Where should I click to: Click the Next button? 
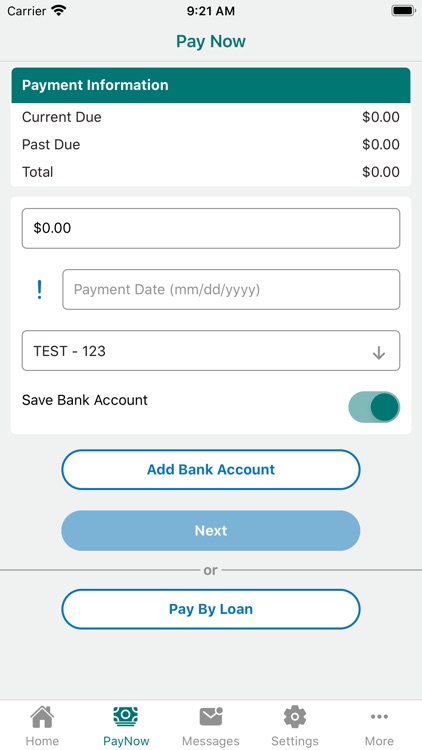pos(211,530)
